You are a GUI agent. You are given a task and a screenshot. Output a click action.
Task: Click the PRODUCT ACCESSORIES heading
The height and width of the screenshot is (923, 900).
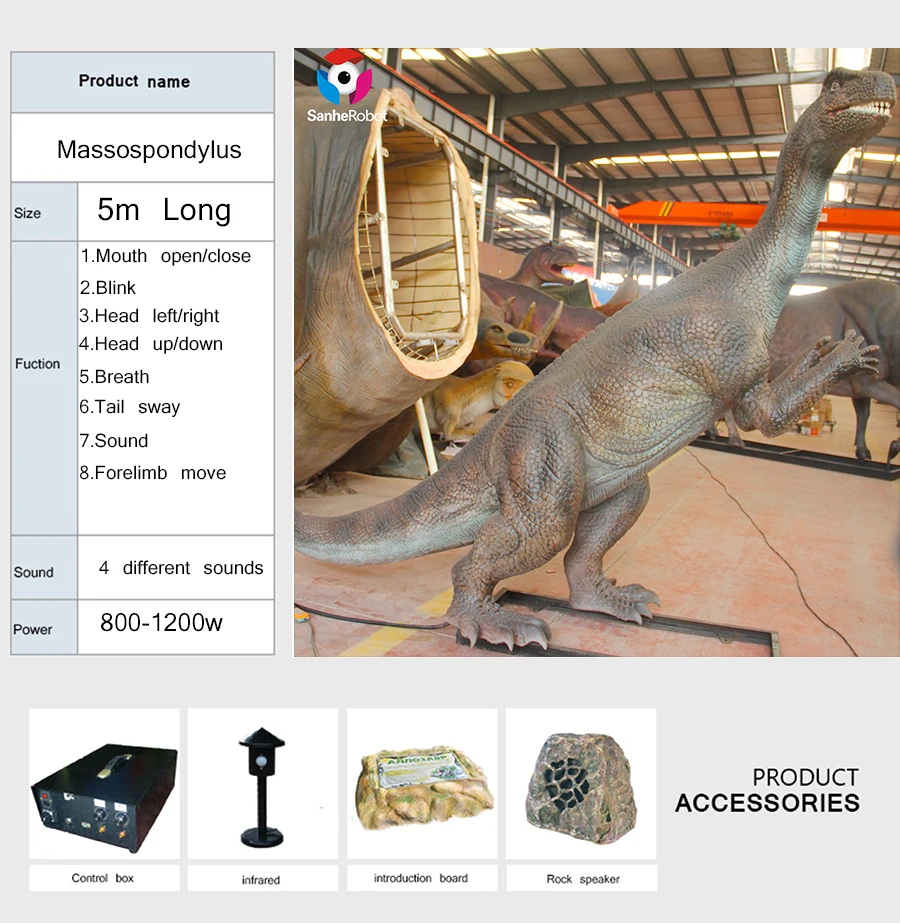click(x=767, y=790)
